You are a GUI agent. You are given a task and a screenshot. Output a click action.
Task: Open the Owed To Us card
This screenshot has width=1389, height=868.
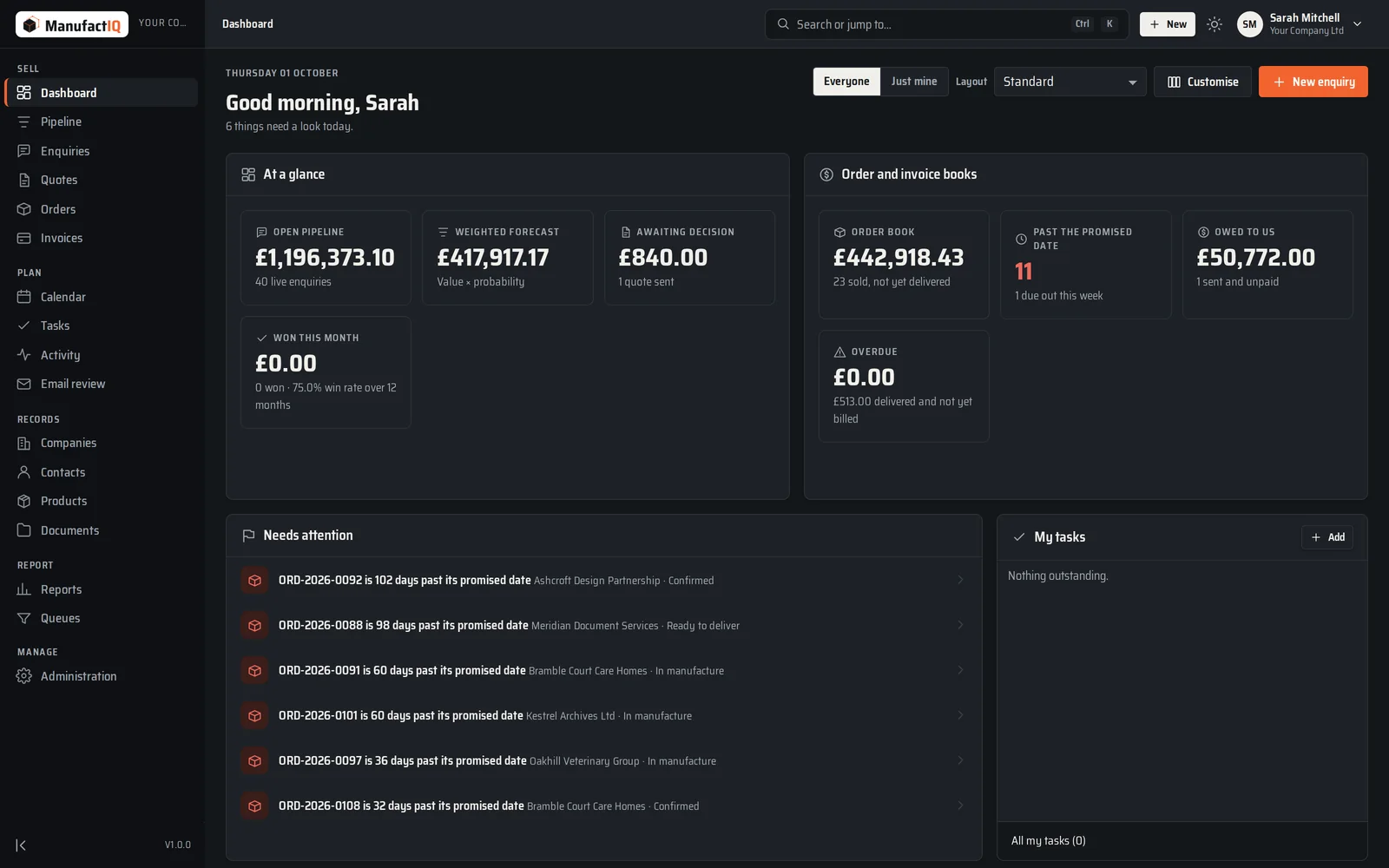tap(1267, 265)
